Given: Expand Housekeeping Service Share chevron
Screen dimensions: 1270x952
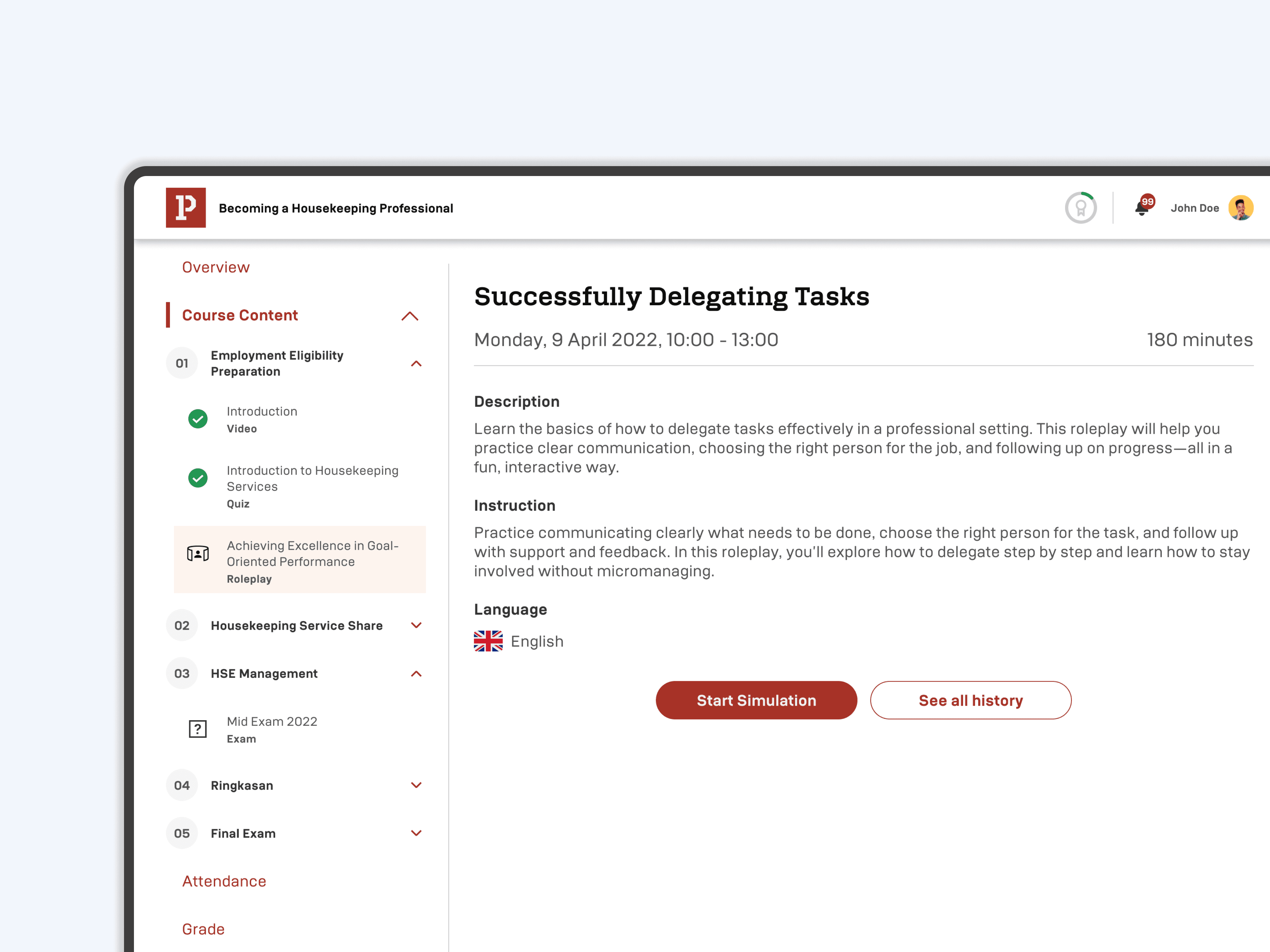Looking at the screenshot, I should 416,625.
